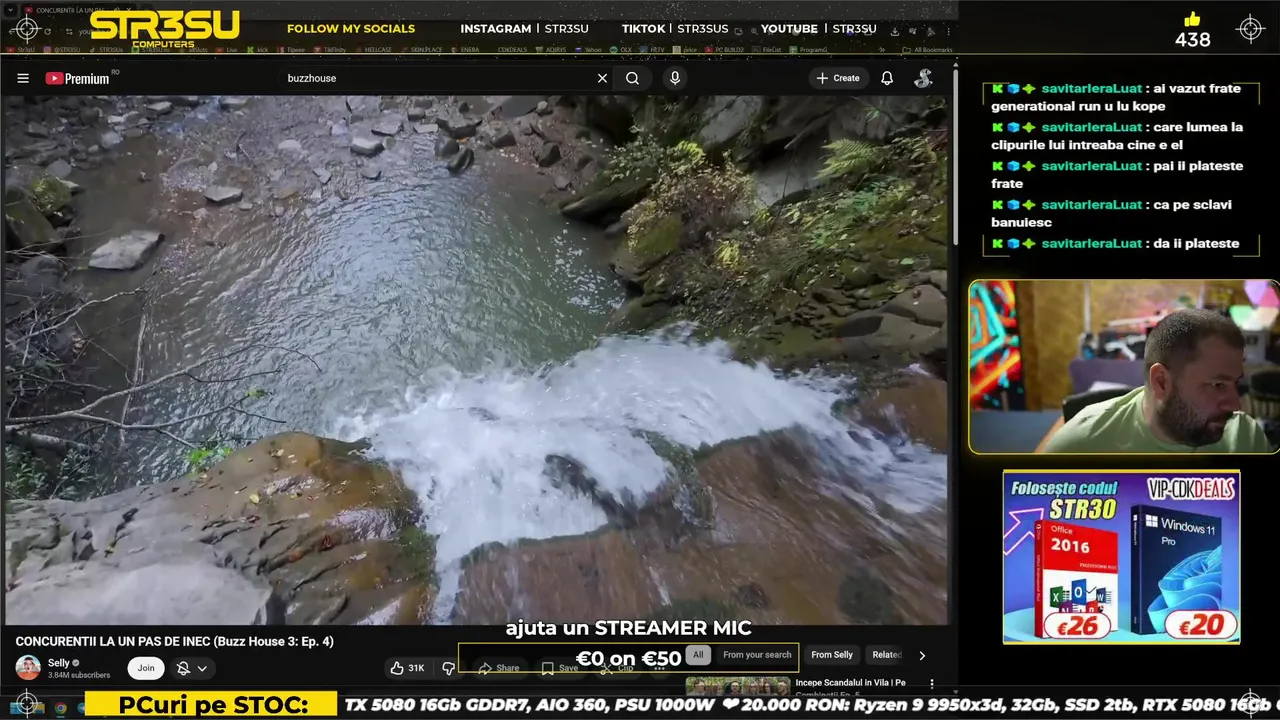Screen dimensions: 1280x720
Task: Click the 3.84M subscribers text
Action: [79, 675]
